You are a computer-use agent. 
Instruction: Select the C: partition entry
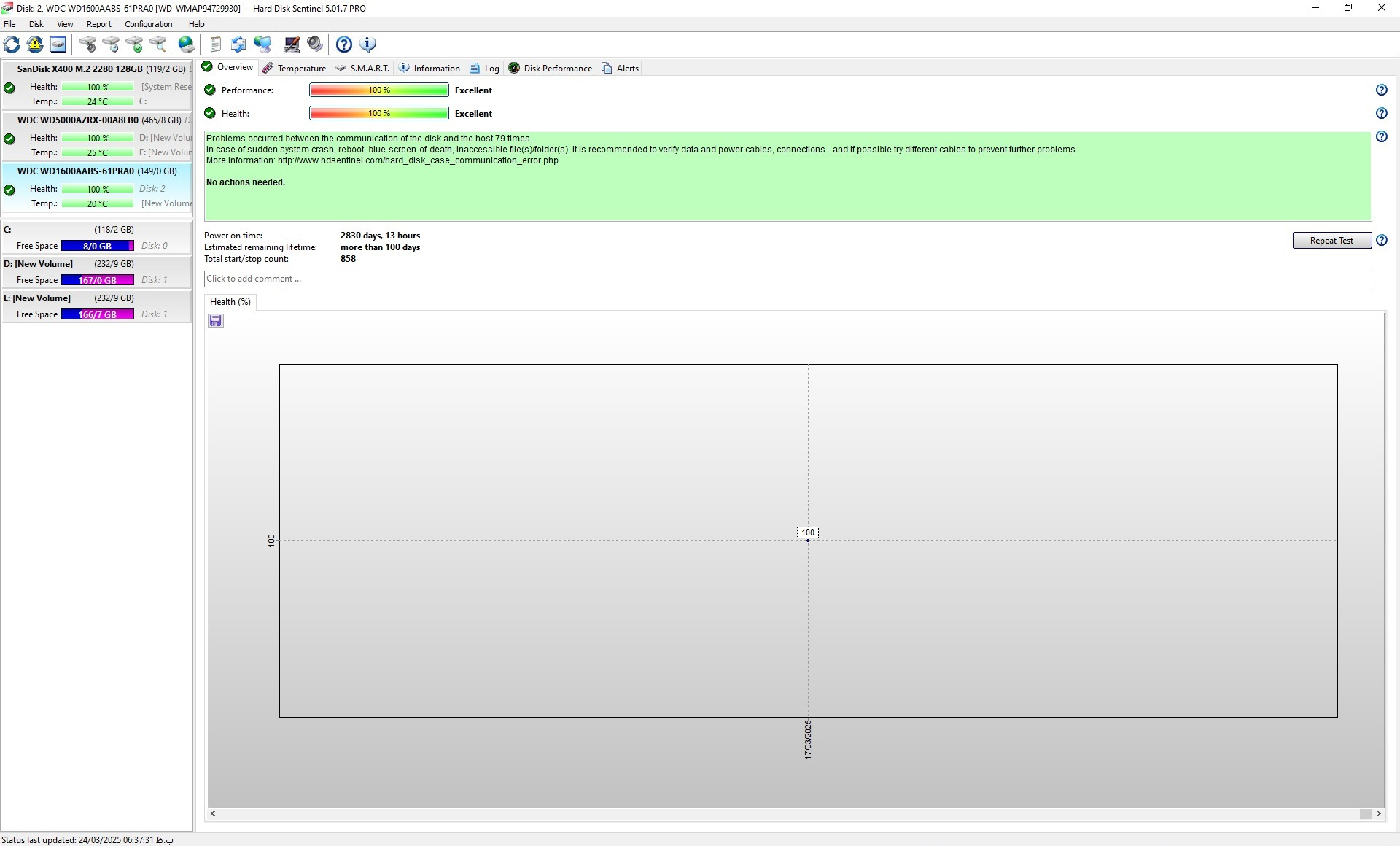tap(96, 237)
